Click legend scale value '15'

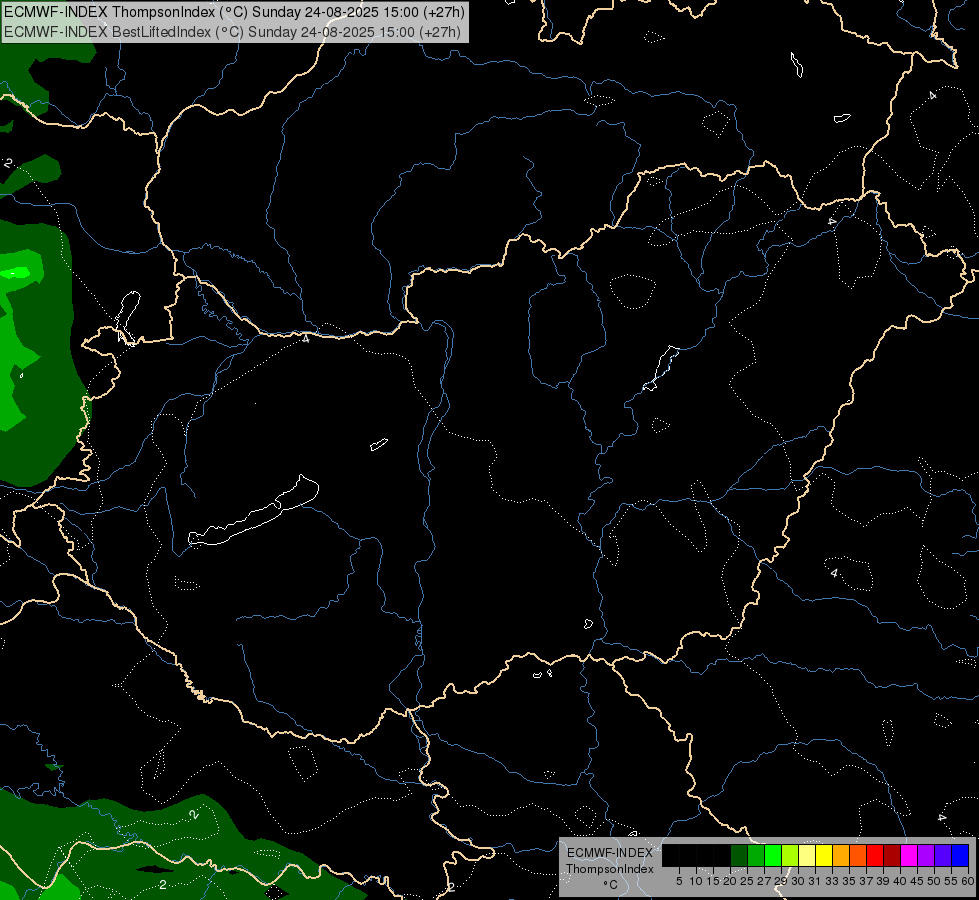tap(713, 881)
